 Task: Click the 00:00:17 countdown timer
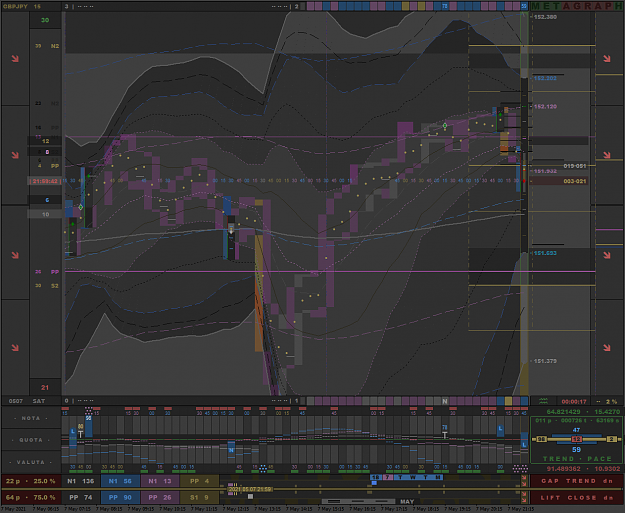pos(574,401)
